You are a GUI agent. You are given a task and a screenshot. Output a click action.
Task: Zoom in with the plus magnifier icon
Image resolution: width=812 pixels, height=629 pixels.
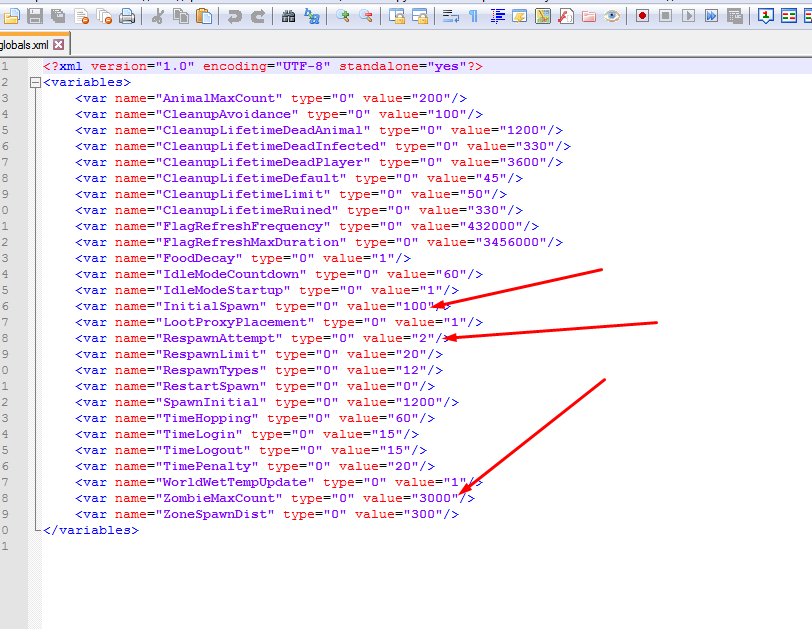(x=342, y=17)
